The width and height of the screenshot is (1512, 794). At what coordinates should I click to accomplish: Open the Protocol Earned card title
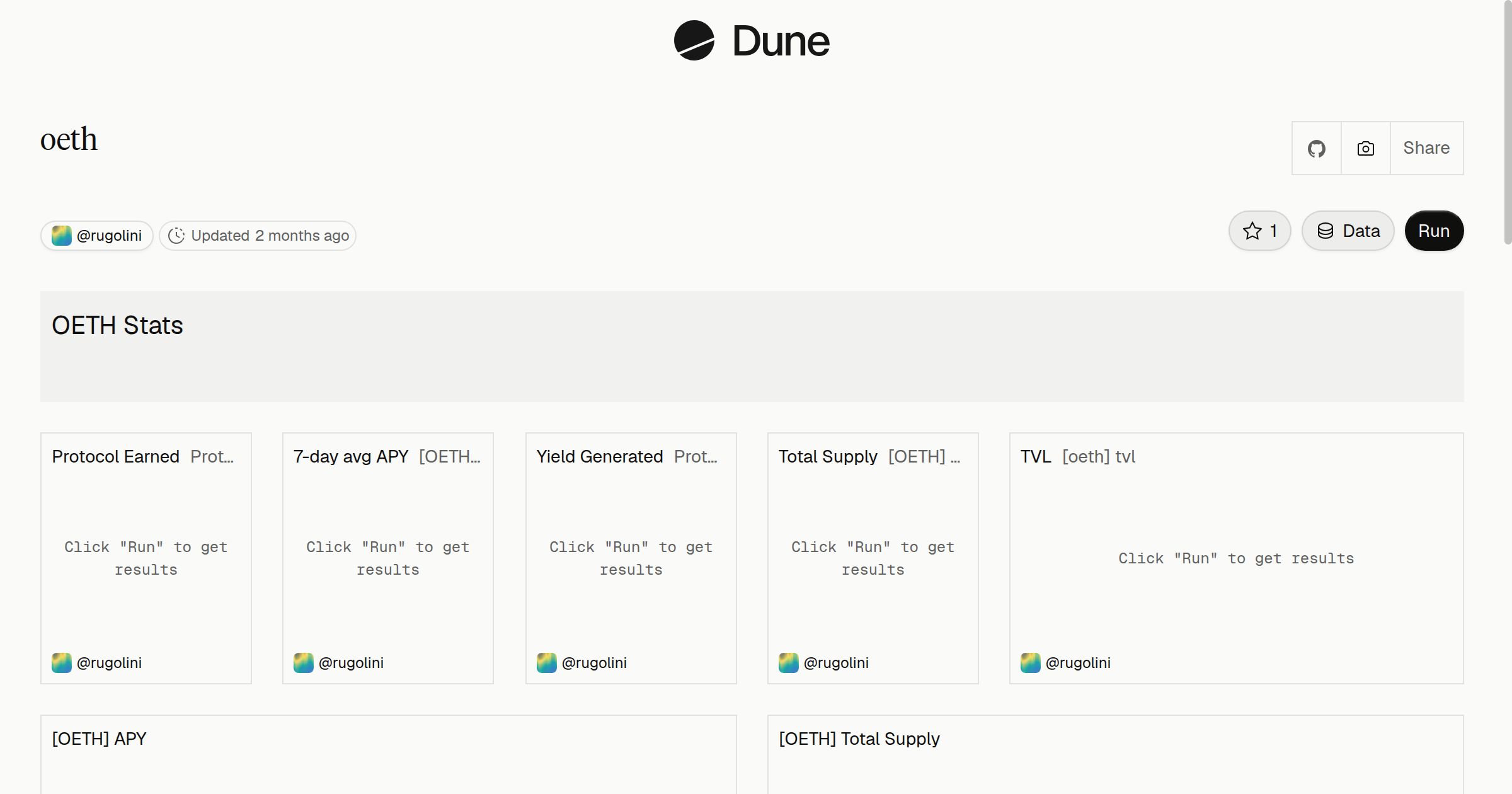pos(115,456)
